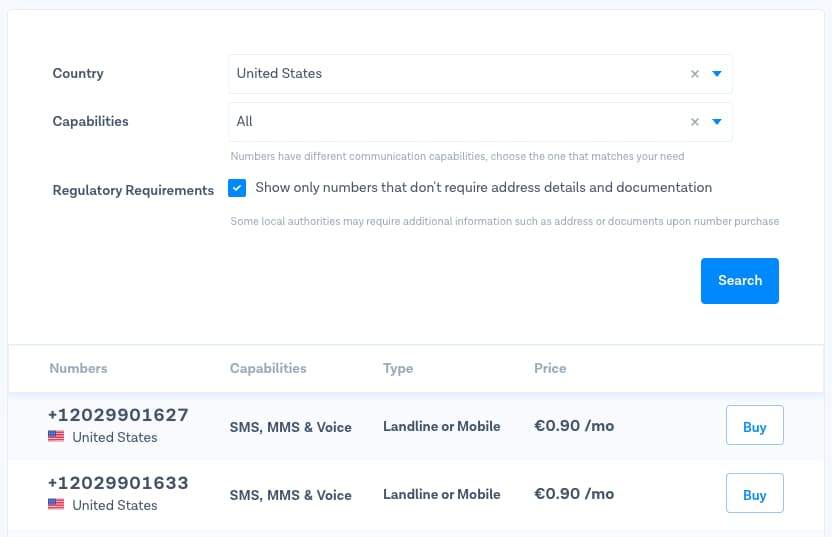Buy the number +12029901627
The image size is (832, 537).
pos(755,425)
